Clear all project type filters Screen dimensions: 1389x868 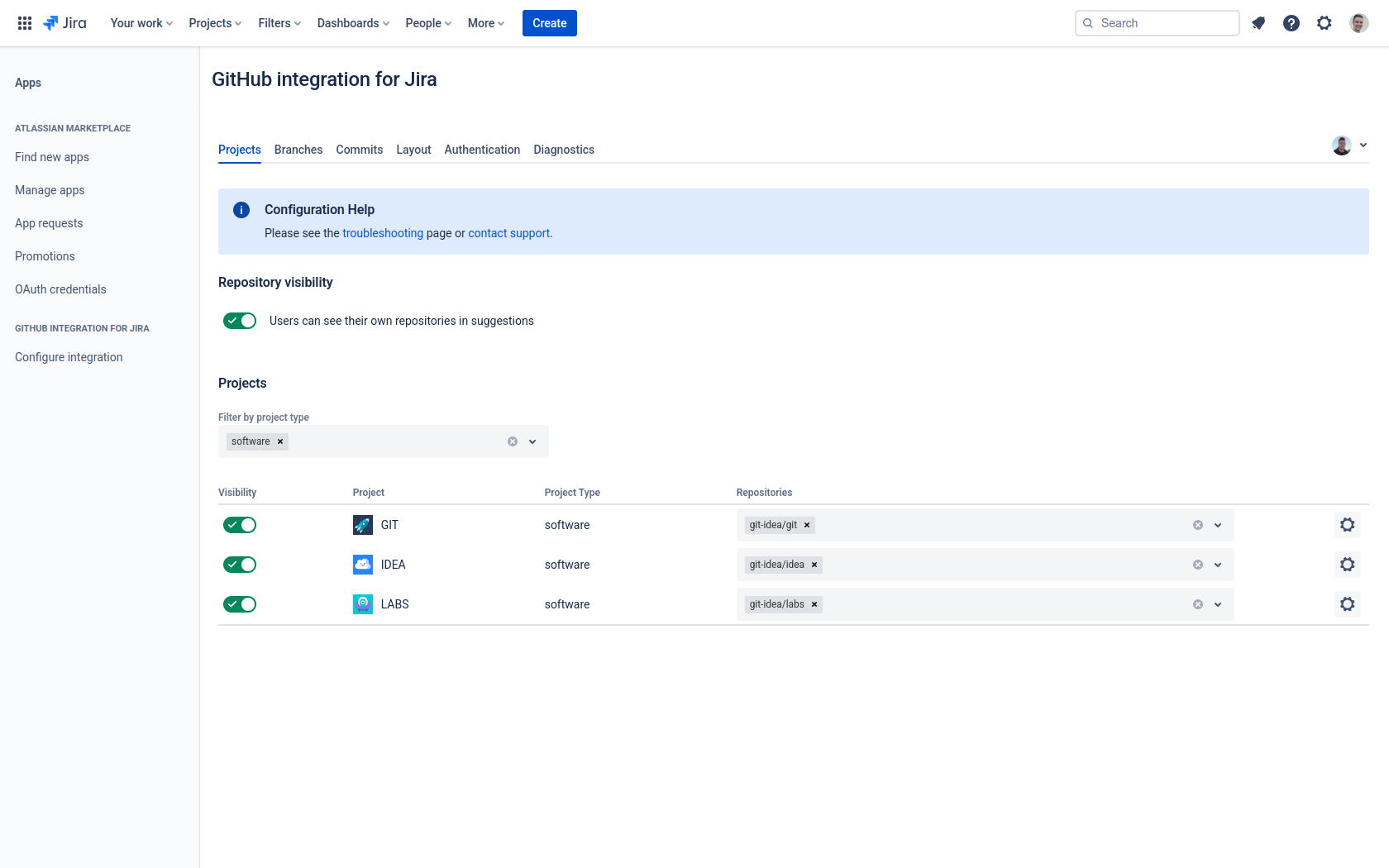coord(513,441)
